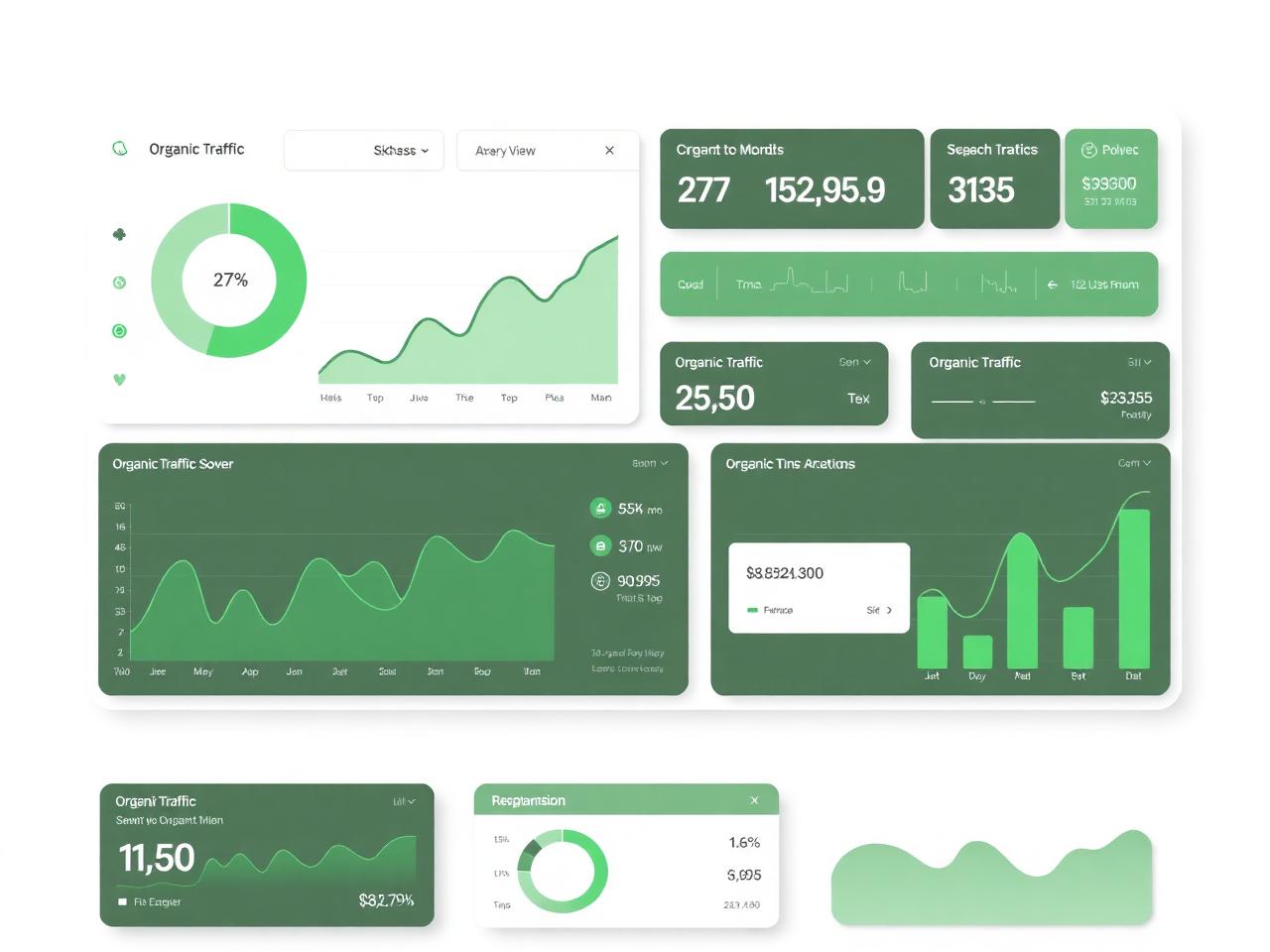
Task: Open dropdown on the $23355 Organic Traffic card
Action: click(1139, 362)
